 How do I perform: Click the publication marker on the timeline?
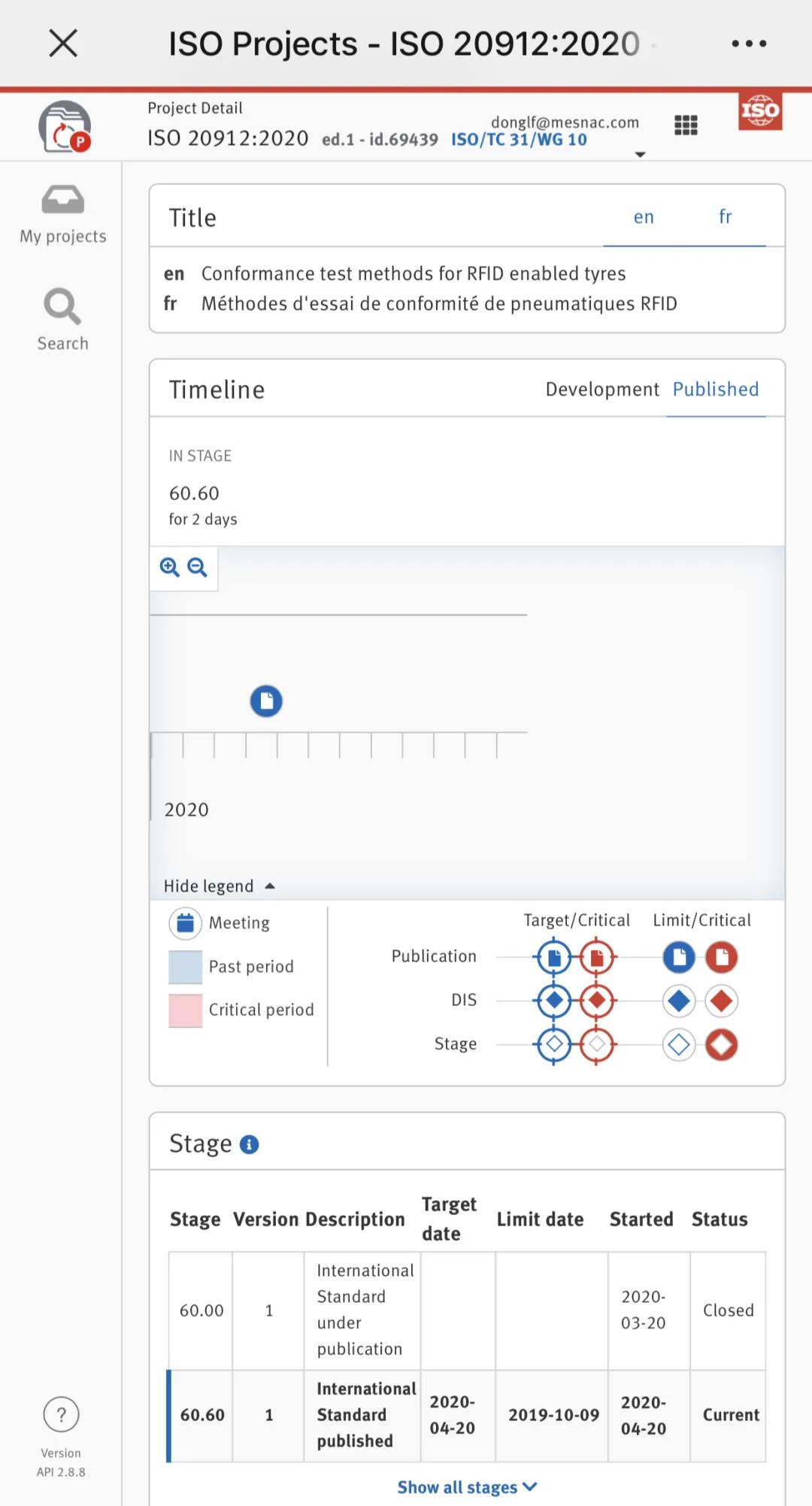[x=266, y=701]
